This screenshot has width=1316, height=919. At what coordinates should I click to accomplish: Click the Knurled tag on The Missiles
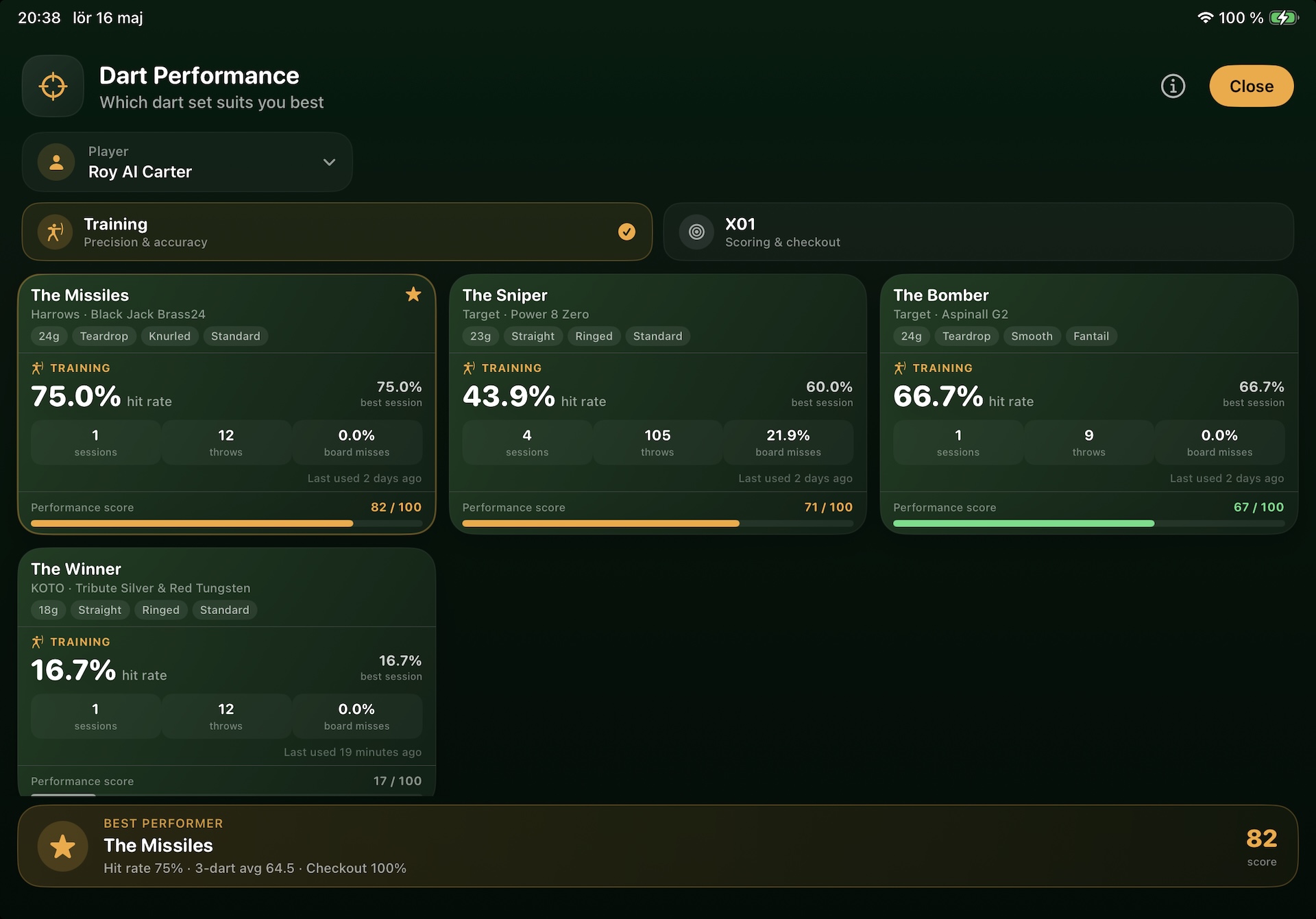(x=169, y=336)
